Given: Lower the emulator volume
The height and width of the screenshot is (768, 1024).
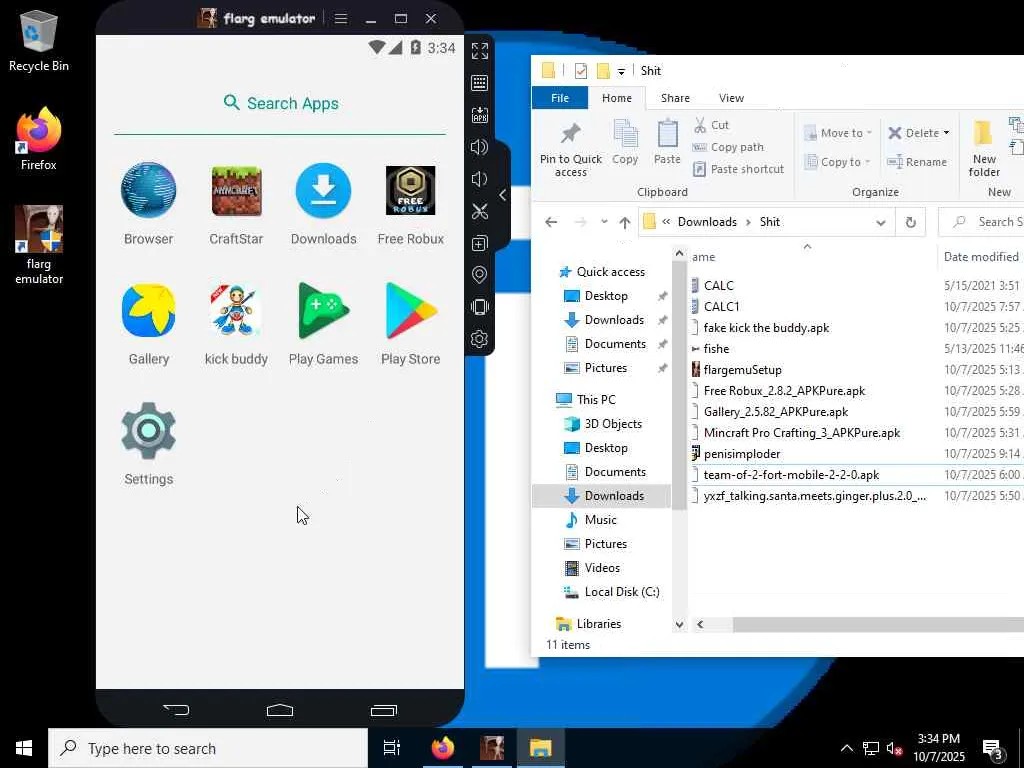Looking at the screenshot, I should (479, 179).
